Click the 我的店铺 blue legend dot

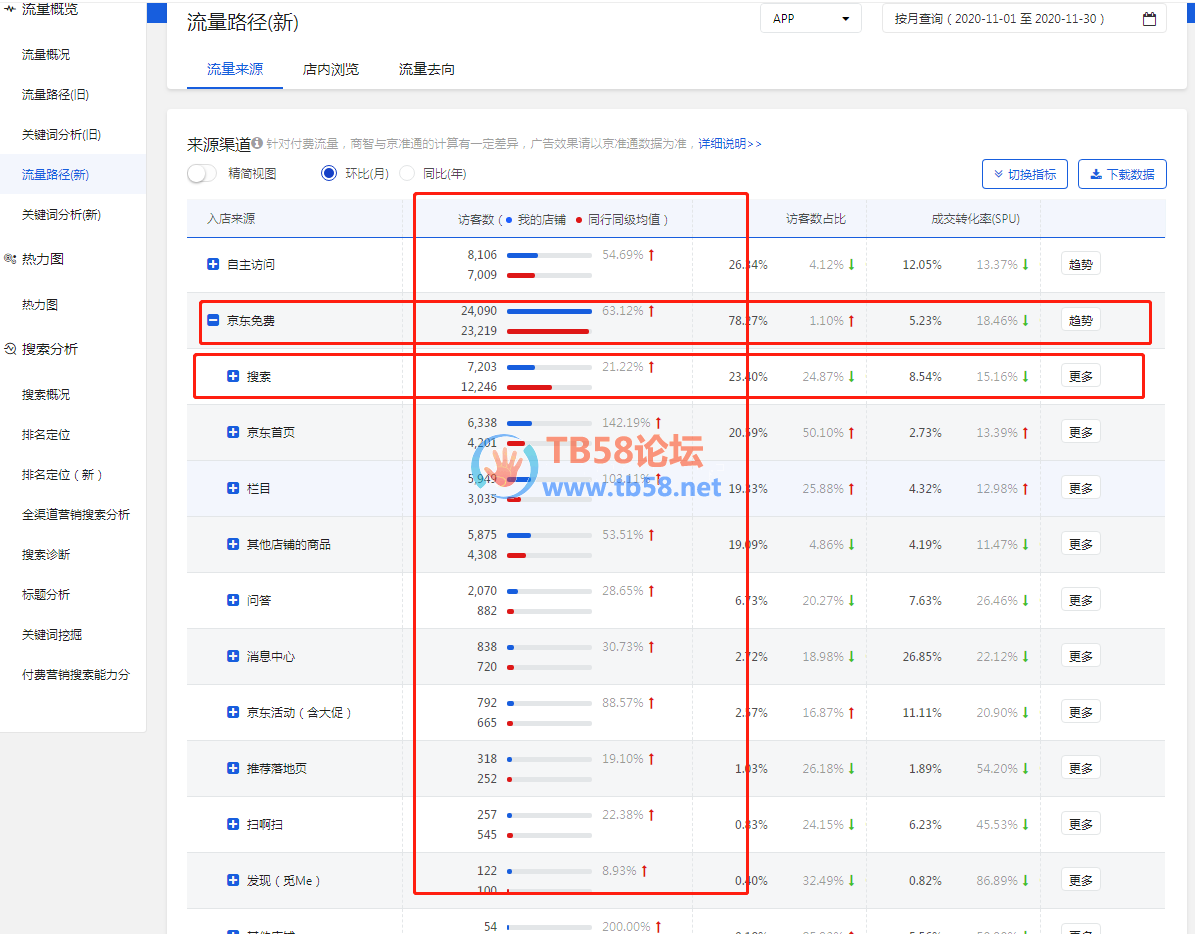509,220
